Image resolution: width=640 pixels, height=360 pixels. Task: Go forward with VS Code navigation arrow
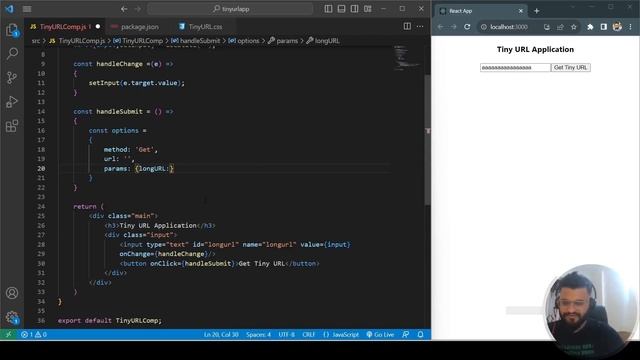tap(138, 9)
